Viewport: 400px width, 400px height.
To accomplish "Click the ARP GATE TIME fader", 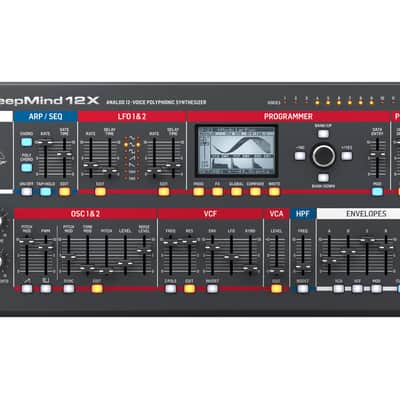I will click(x=64, y=154).
